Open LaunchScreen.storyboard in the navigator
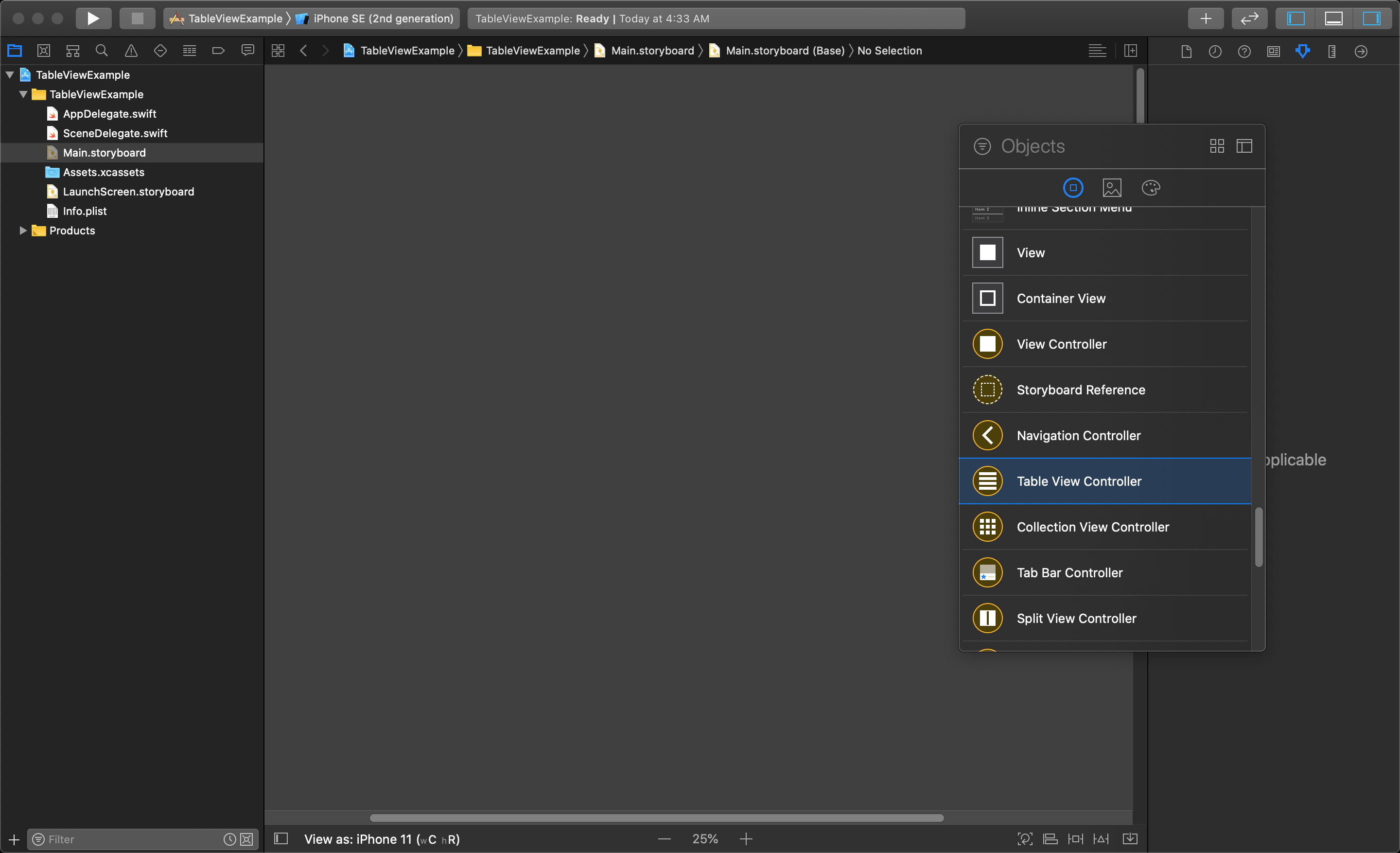 (x=128, y=192)
